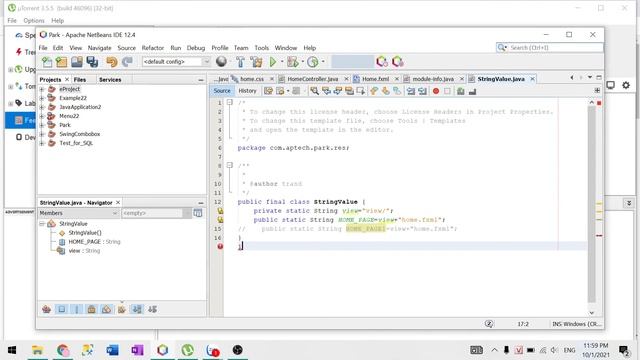
Task: Select HOME_PAGE : String in Navigator
Action: (x=94, y=242)
